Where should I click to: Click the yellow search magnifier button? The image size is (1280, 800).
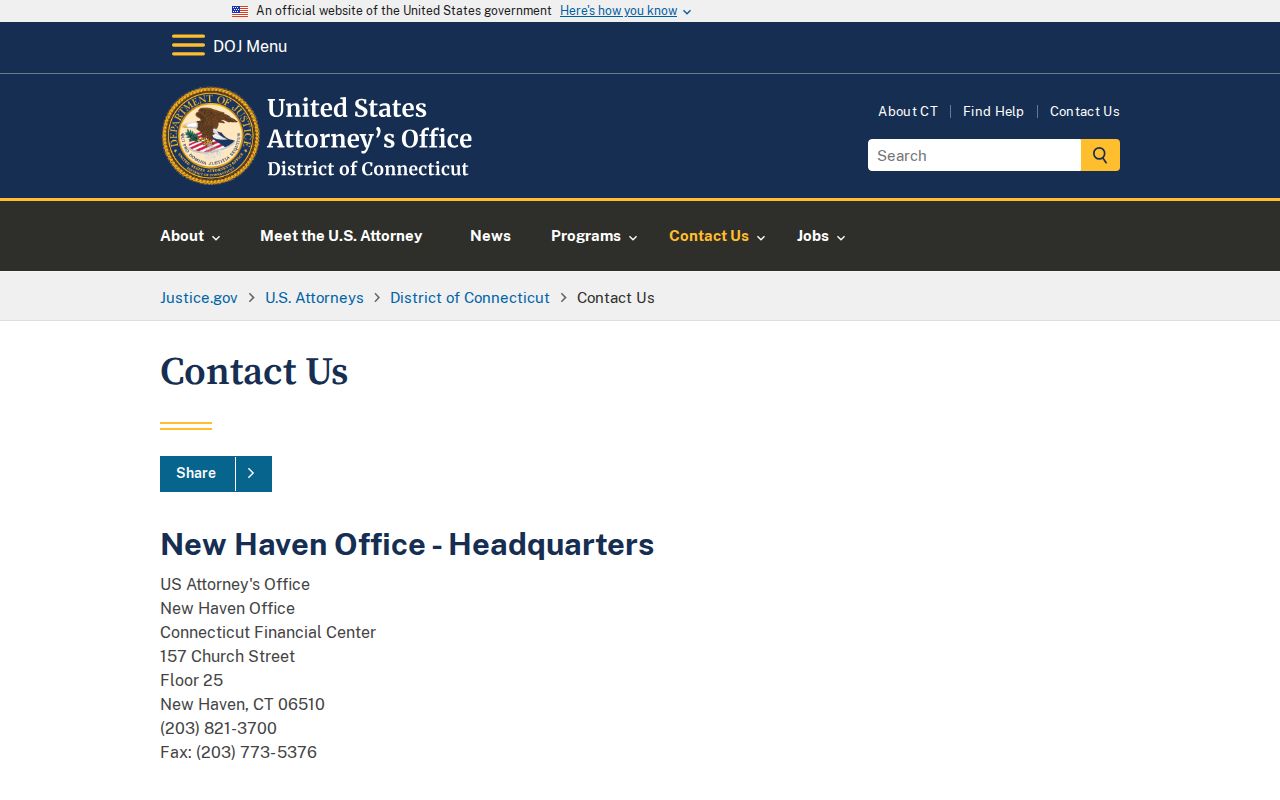1100,155
